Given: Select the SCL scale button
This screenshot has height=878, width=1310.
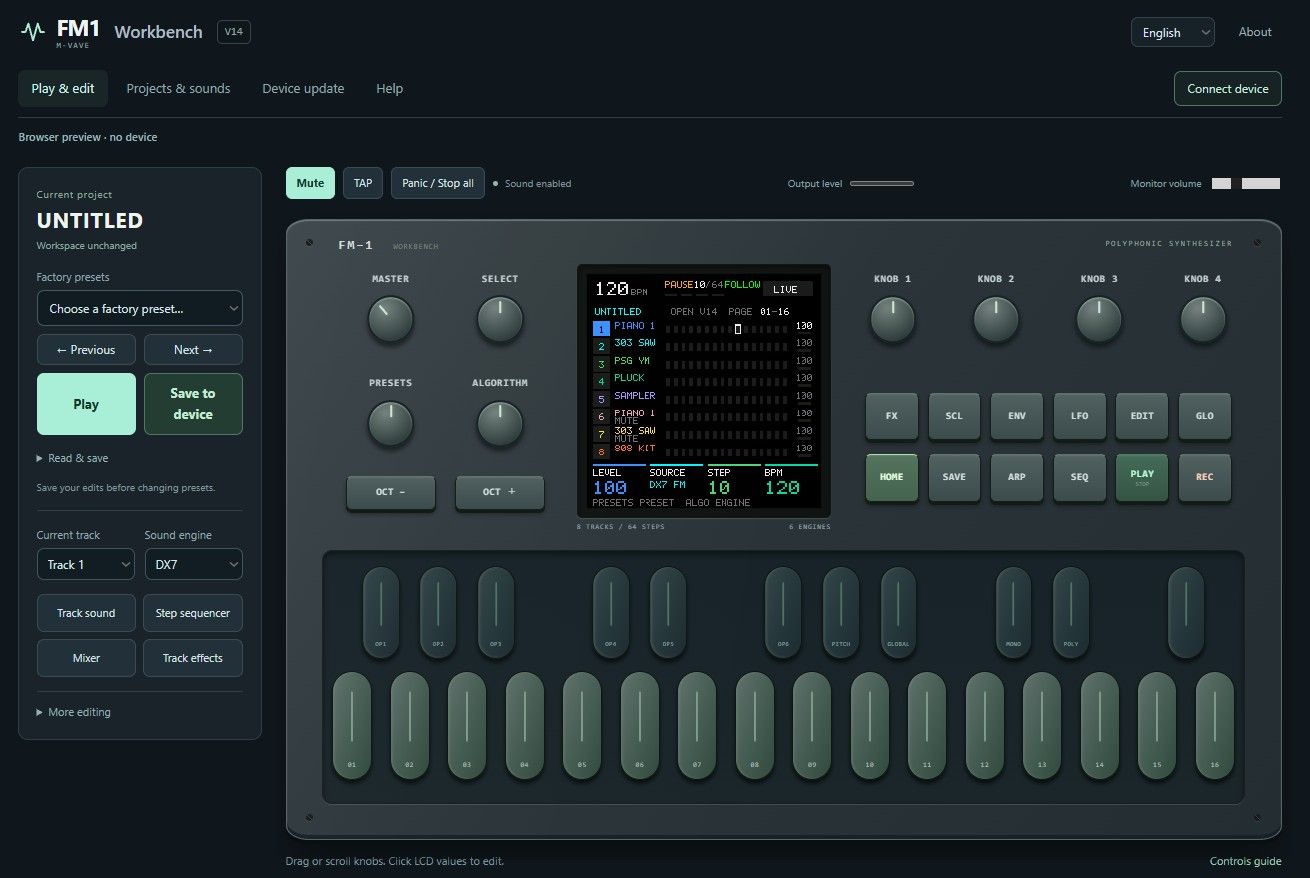Looking at the screenshot, I should click(x=954, y=416).
